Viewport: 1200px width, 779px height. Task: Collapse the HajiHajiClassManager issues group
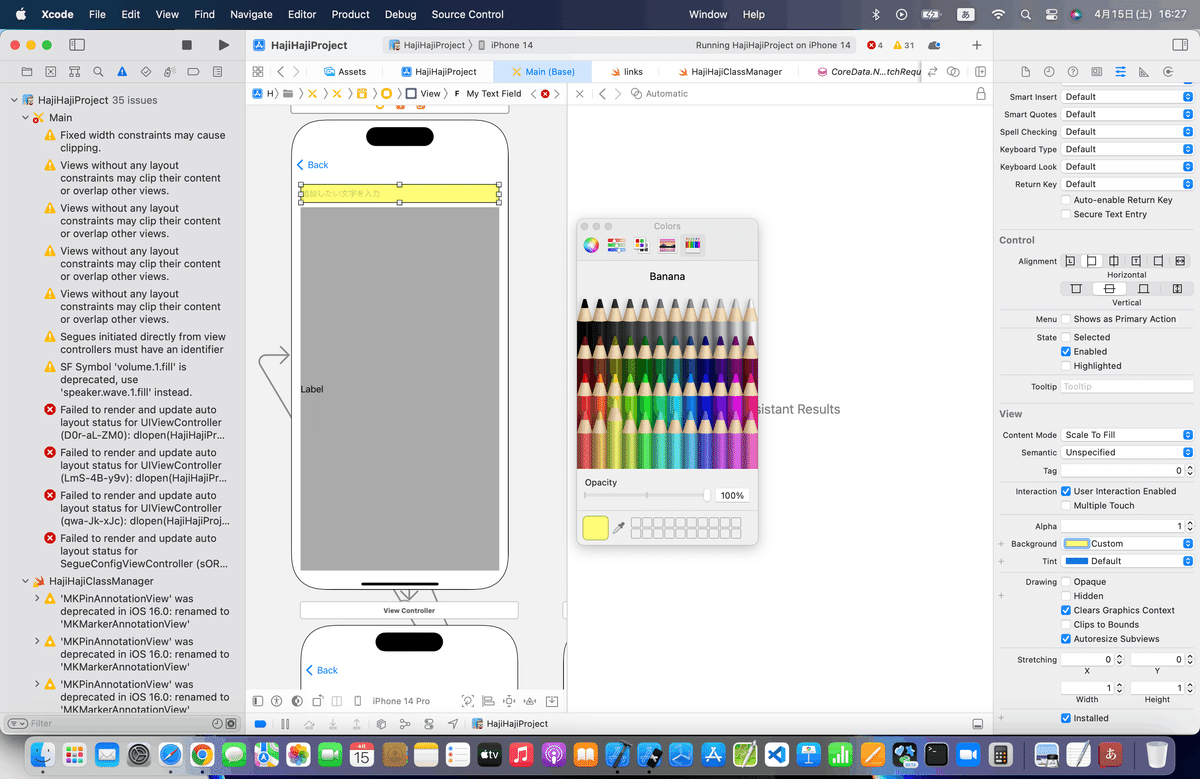[26, 581]
